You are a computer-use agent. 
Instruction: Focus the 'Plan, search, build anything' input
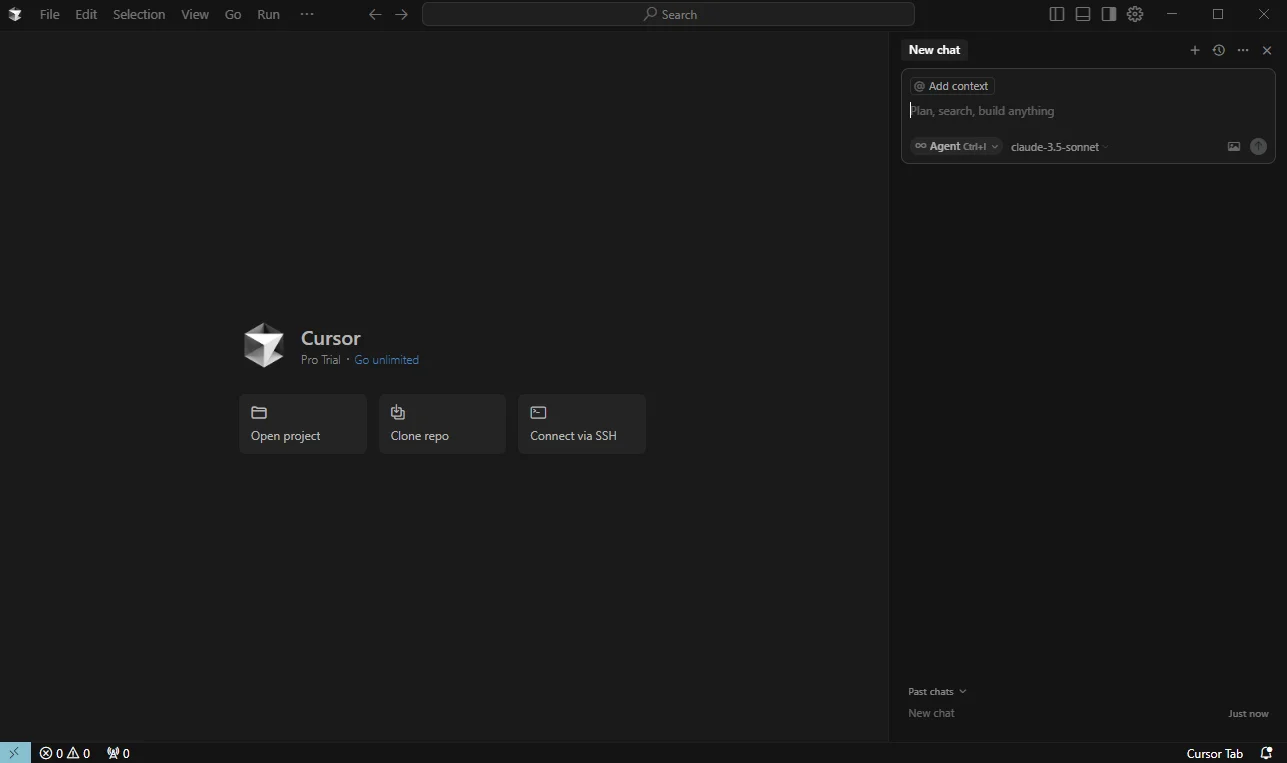(x=1088, y=111)
